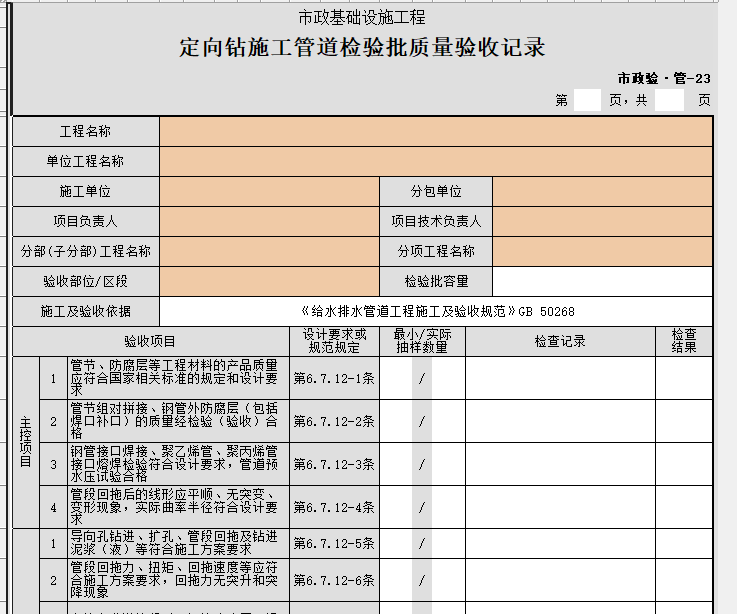Click the 检查记录 column header

click(x=559, y=342)
